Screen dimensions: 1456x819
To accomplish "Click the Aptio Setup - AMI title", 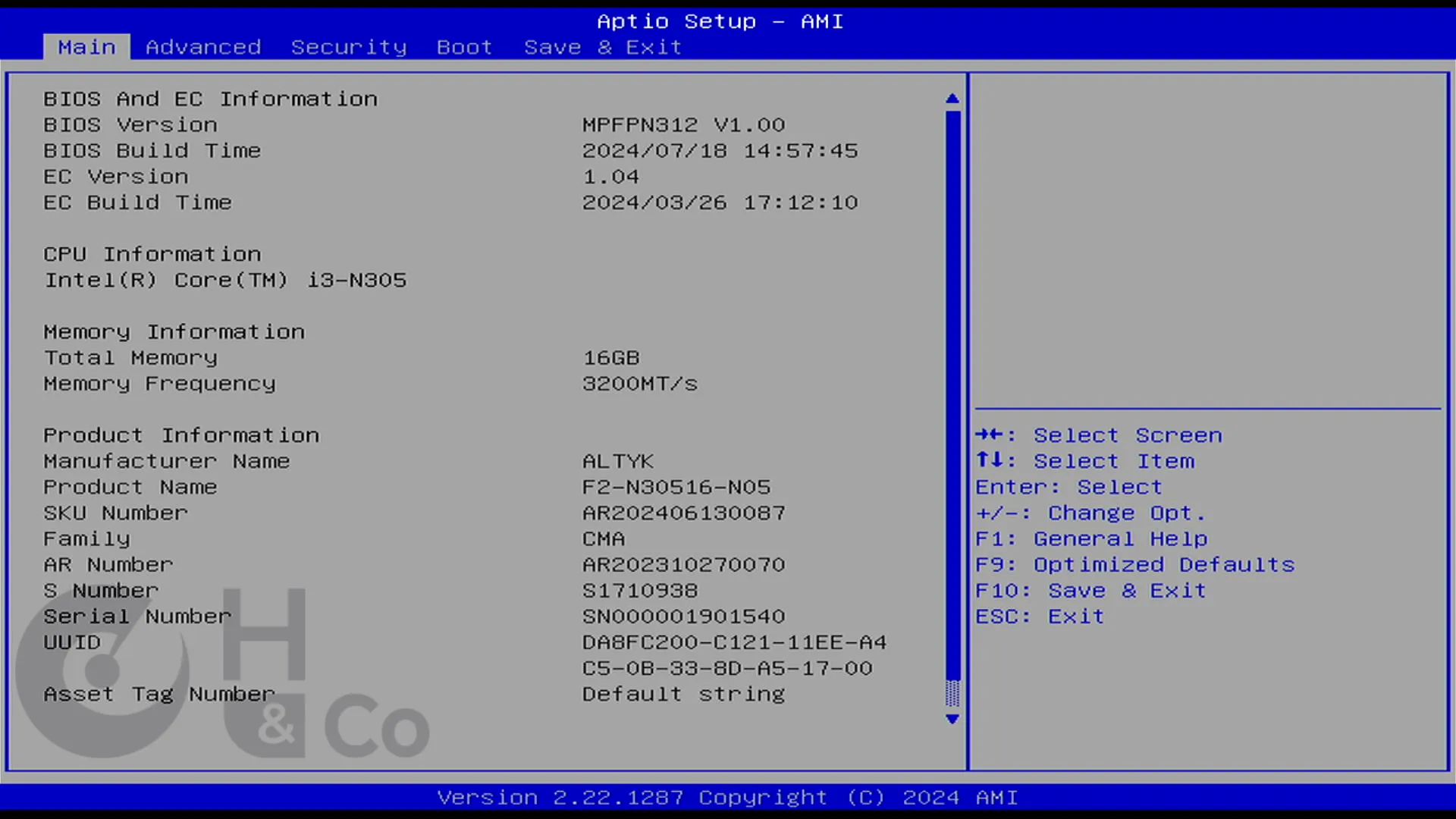I will (x=720, y=21).
